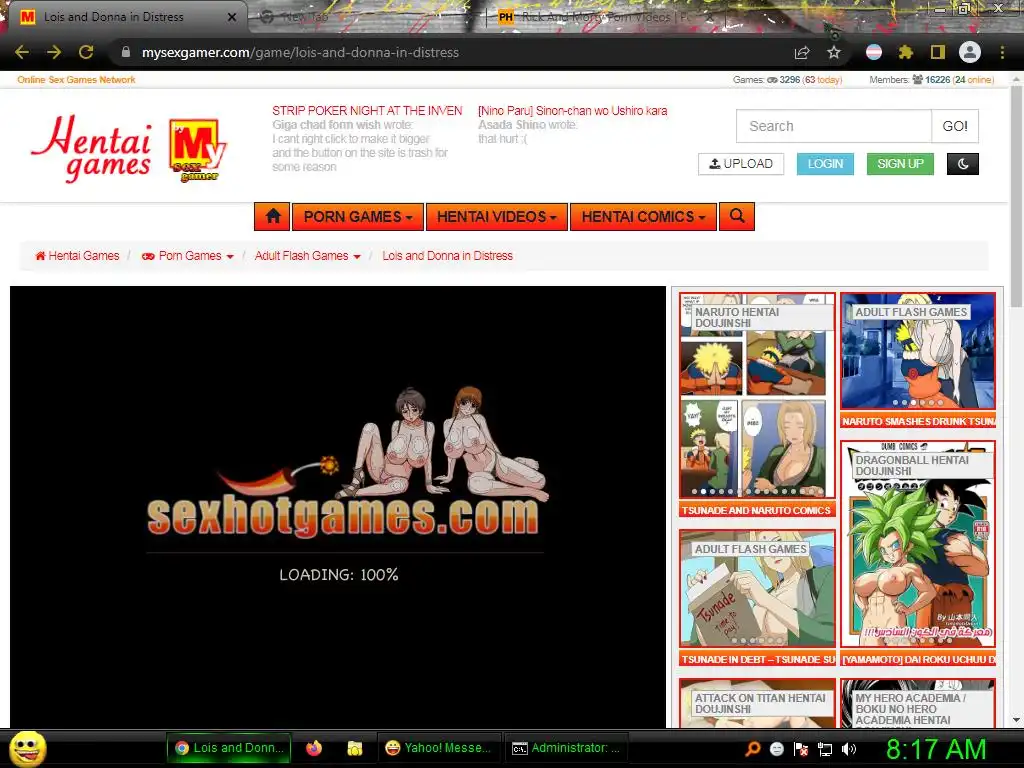Viewport: 1024px width, 768px height.
Task: Click the 8:17 AM taskbar clock
Action: pyautogui.click(x=936, y=749)
